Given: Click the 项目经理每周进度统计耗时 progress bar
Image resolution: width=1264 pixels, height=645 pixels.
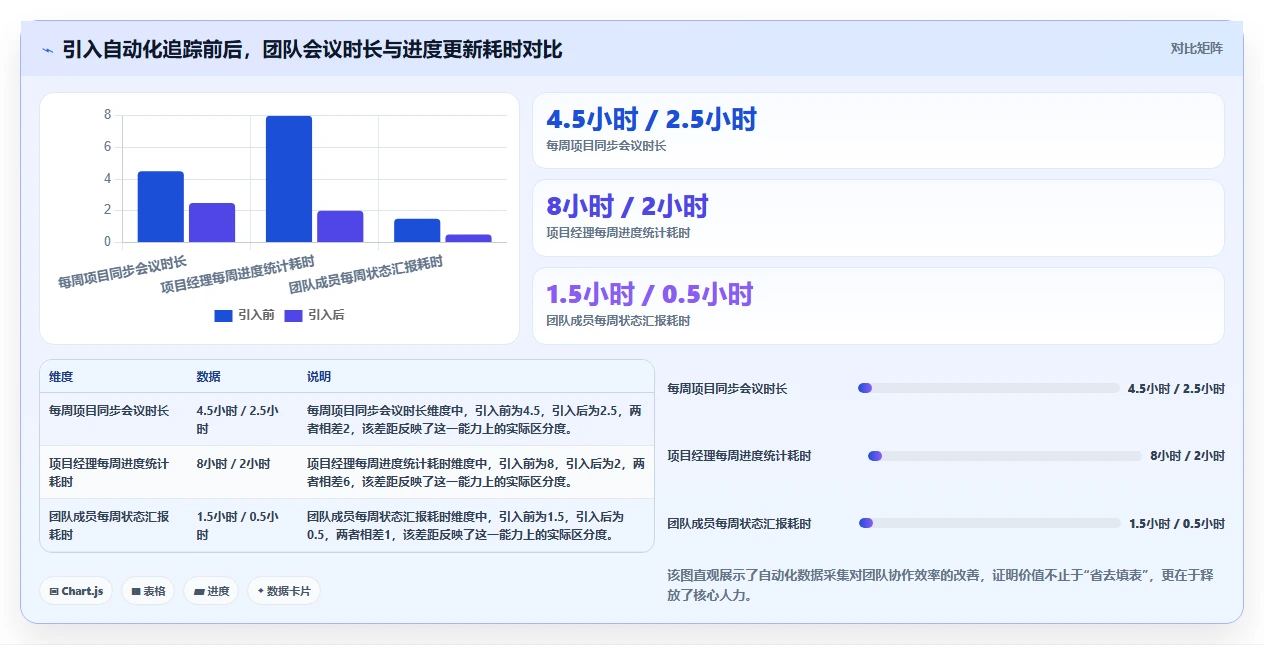Looking at the screenshot, I should click(1005, 456).
